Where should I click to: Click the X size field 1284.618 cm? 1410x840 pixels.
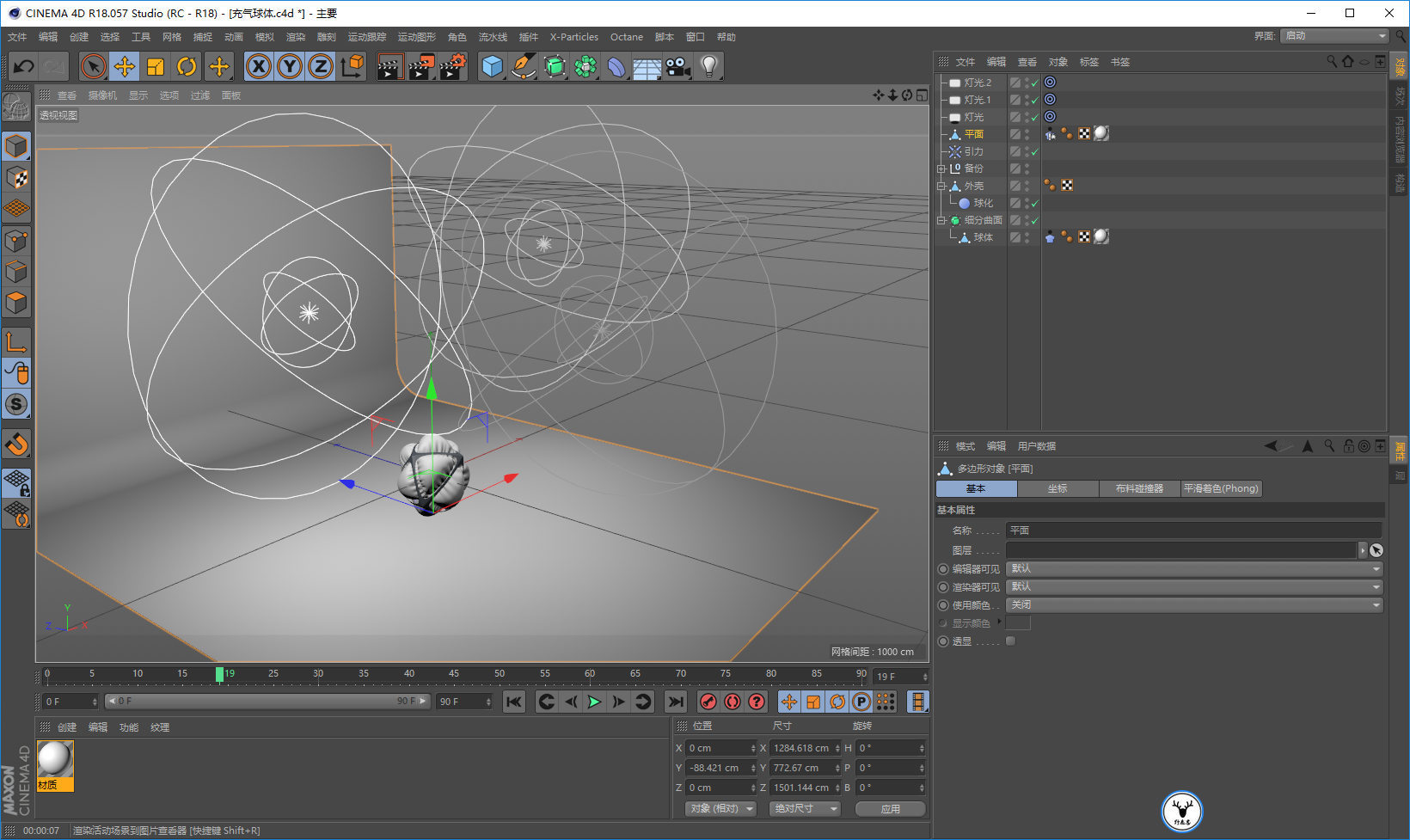pyautogui.click(x=806, y=748)
